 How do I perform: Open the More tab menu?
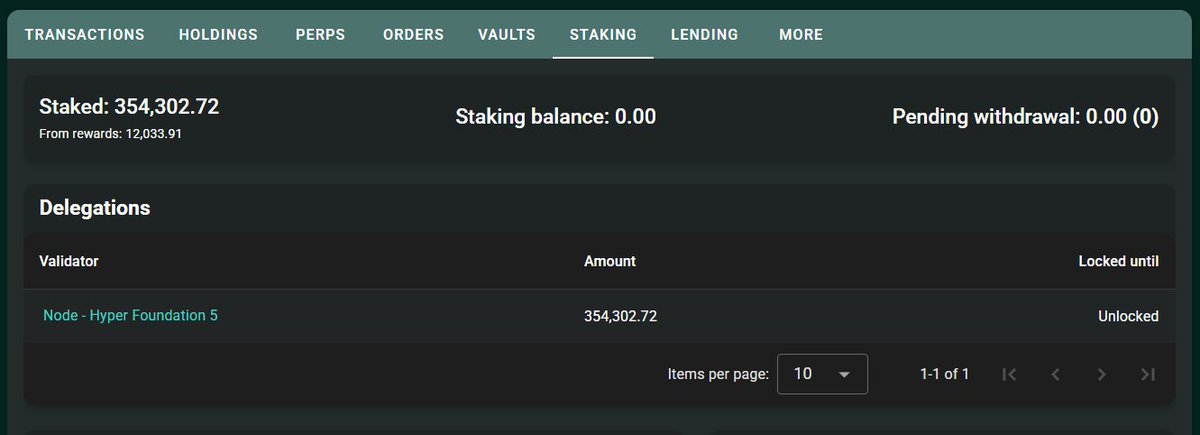(x=801, y=34)
